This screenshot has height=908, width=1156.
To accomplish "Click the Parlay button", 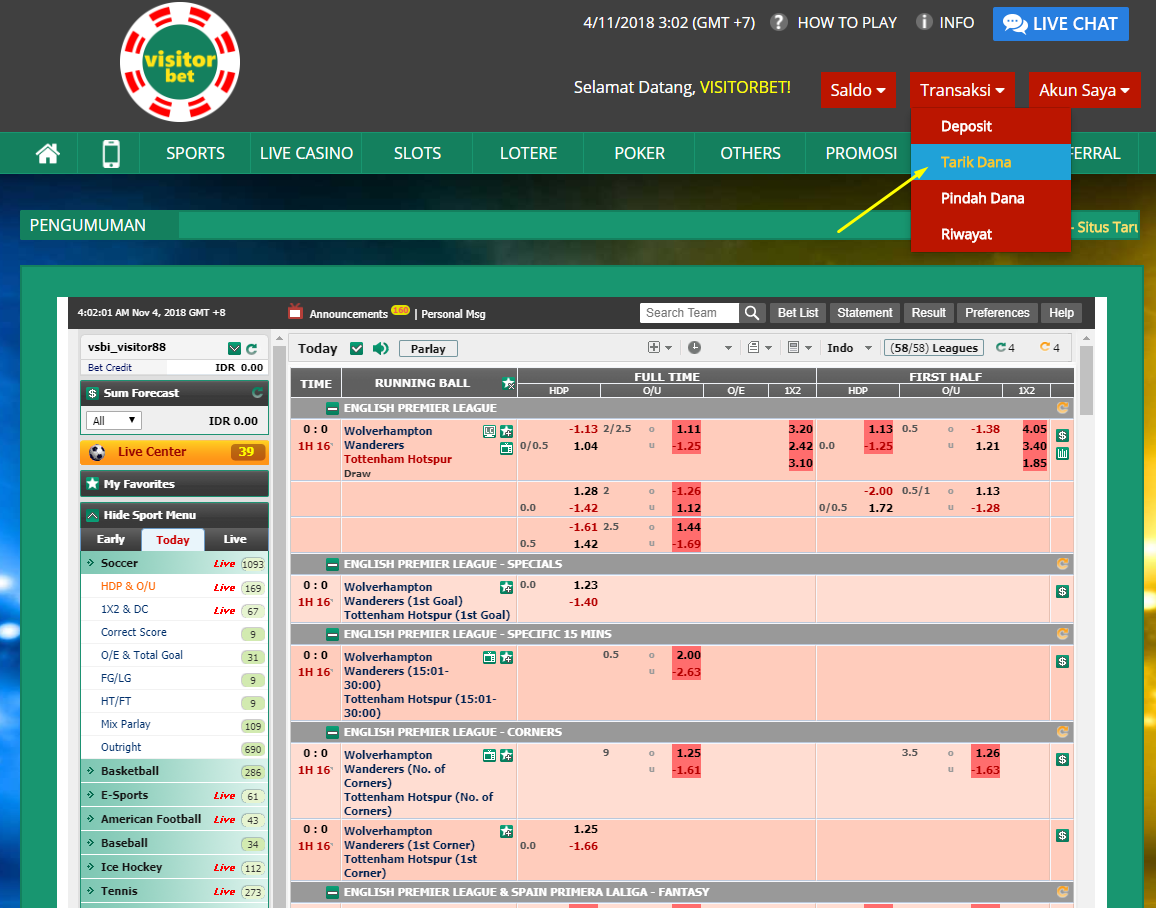I will 428,349.
